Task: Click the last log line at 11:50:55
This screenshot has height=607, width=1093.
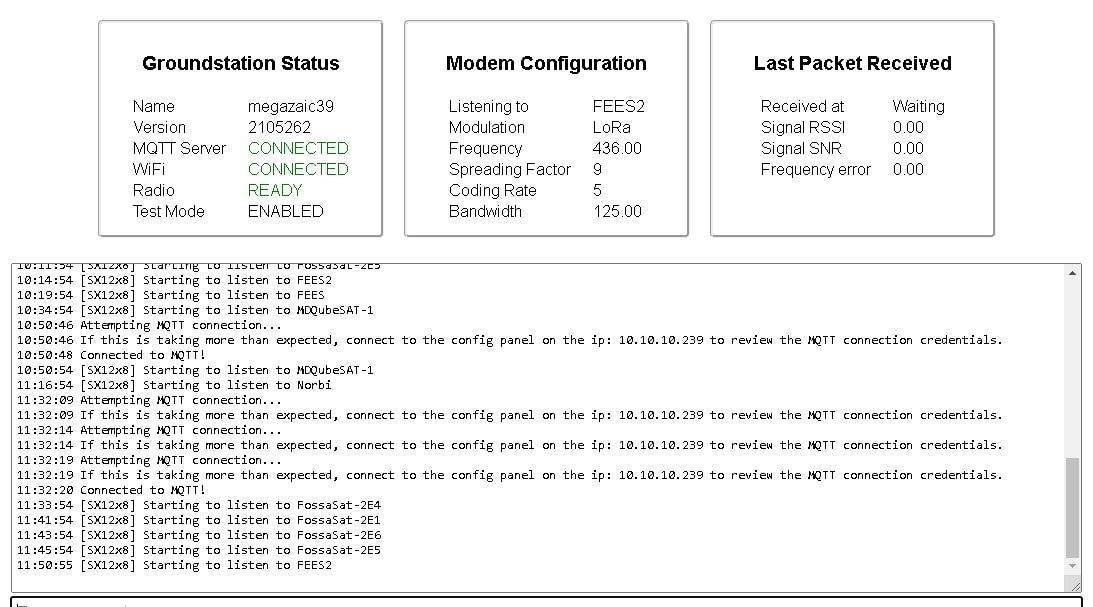Action: [175, 565]
